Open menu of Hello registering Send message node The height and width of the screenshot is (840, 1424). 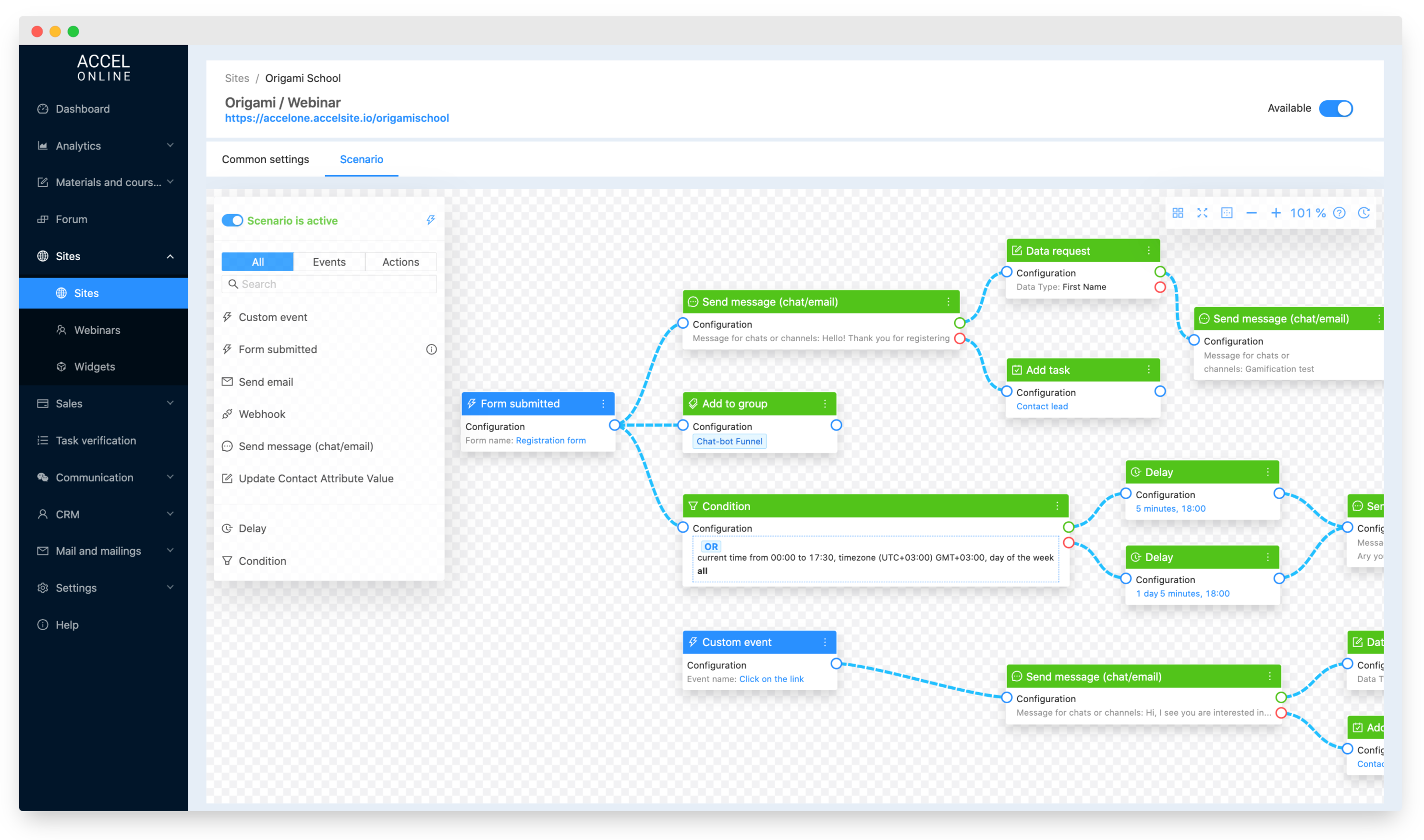pos(949,302)
